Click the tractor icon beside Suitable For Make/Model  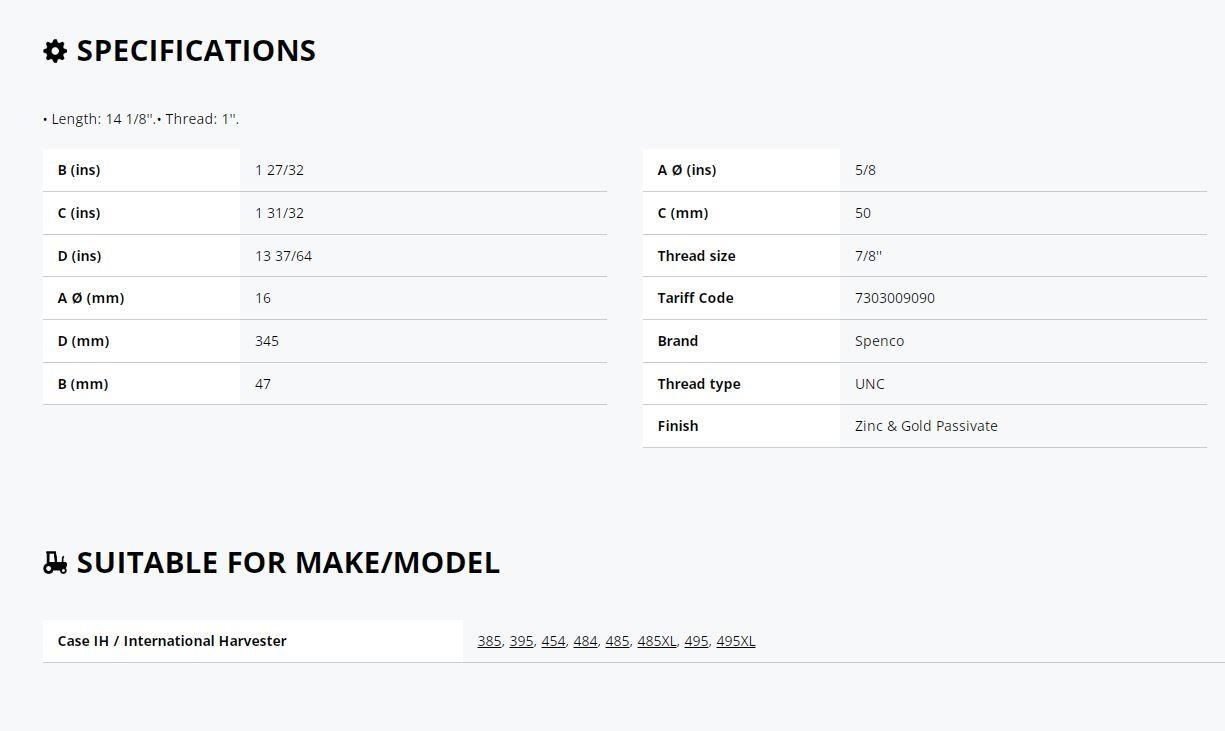pyautogui.click(x=55, y=563)
